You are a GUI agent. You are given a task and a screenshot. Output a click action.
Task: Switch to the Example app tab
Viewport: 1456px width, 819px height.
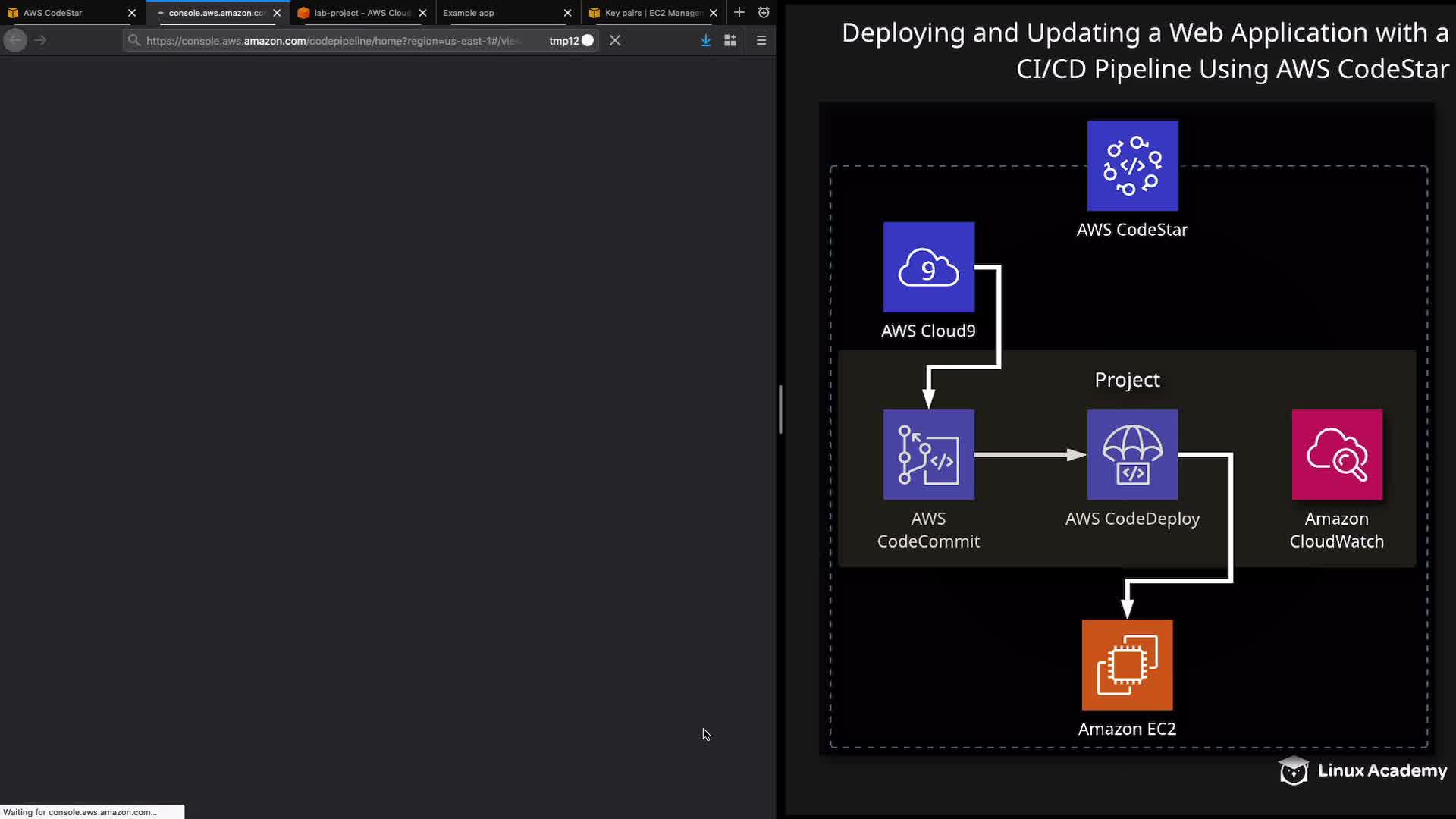[x=469, y=13]
